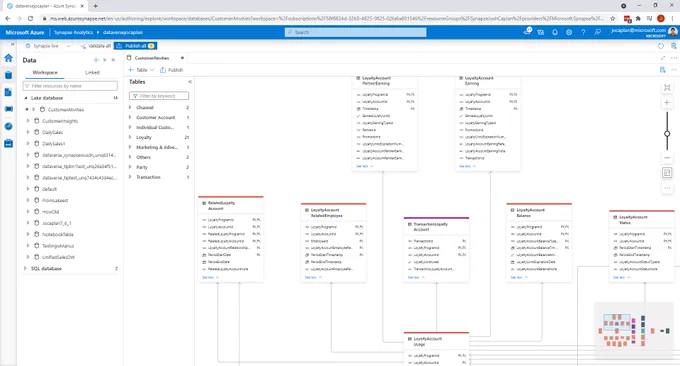Screen dimensions: 680x366
Task: Expand the Channel table group
Action: [130, 107]
